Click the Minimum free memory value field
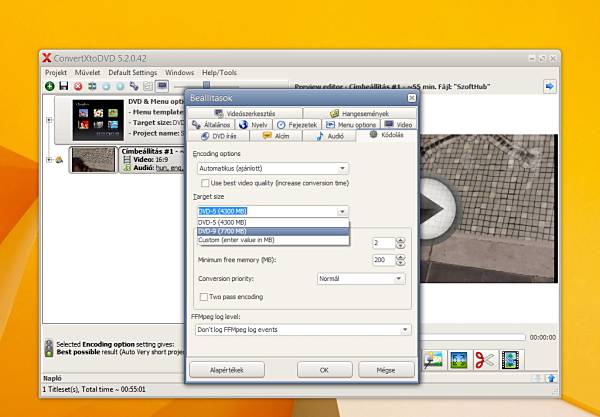 point(384,260)
